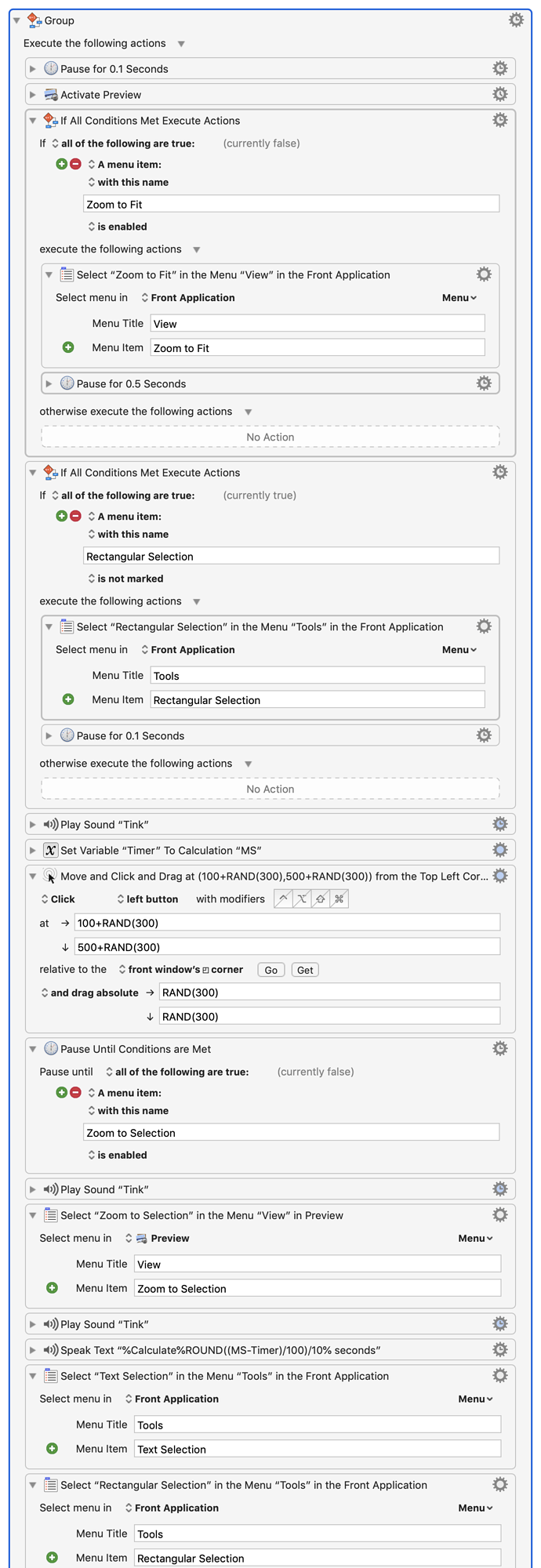Add condition with green plus above Zoom to Fit name

point(62,164)
